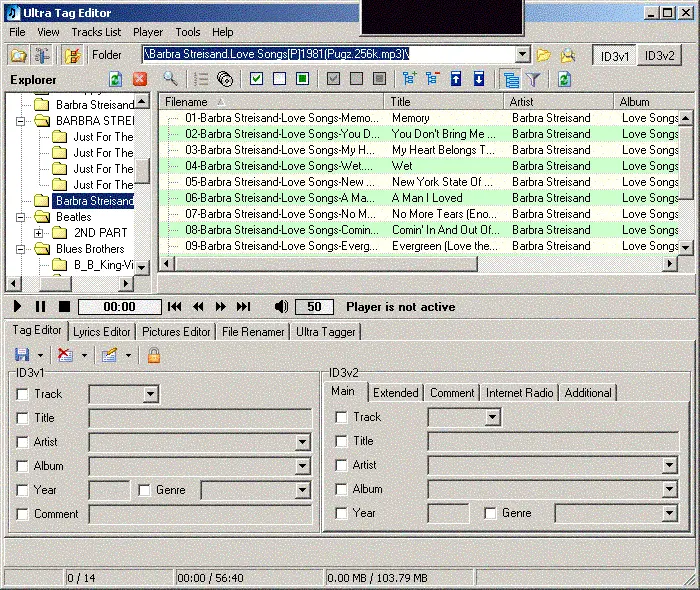This screenshot has width=700, height=590.
Task: Click the add-to-list tree icon with plus
Action: (x=409, y=79)
